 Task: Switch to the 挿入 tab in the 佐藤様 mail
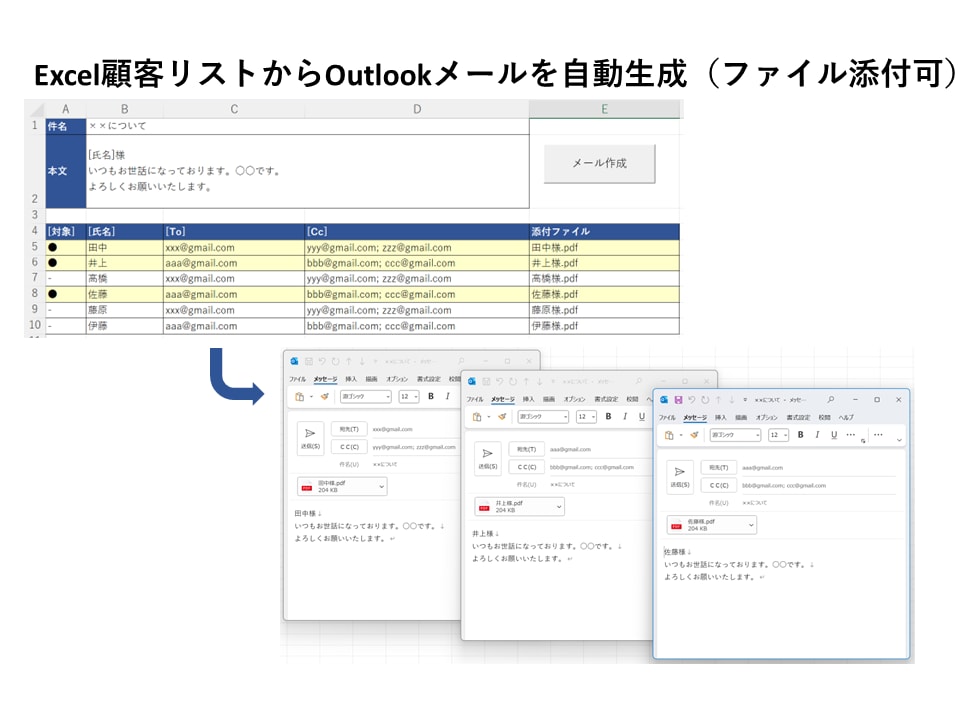[x=721, y=418]
